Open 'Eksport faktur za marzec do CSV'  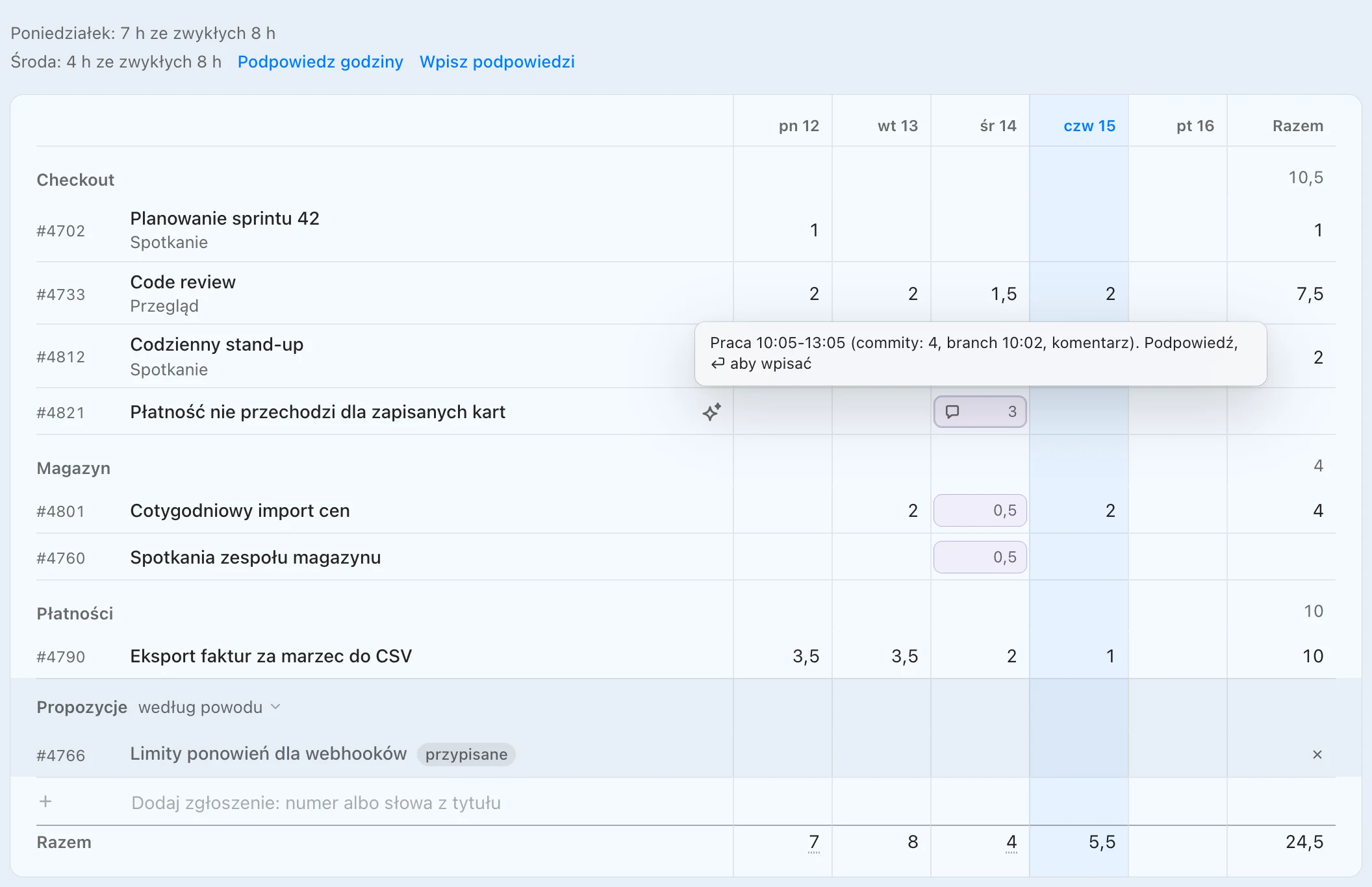click(271, 656)
